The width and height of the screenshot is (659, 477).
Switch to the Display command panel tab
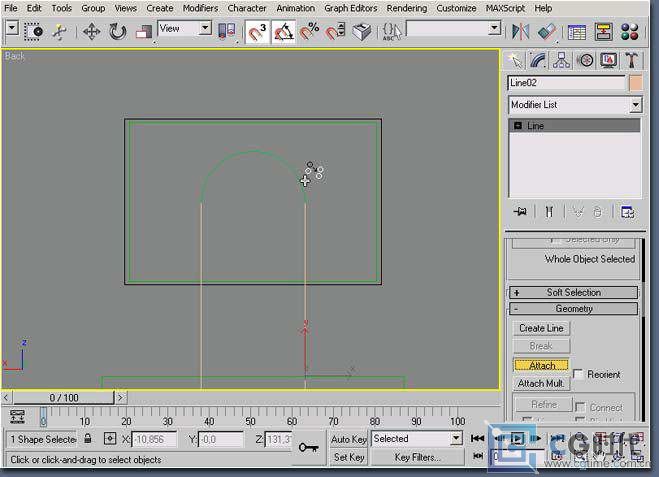[608, 60]
